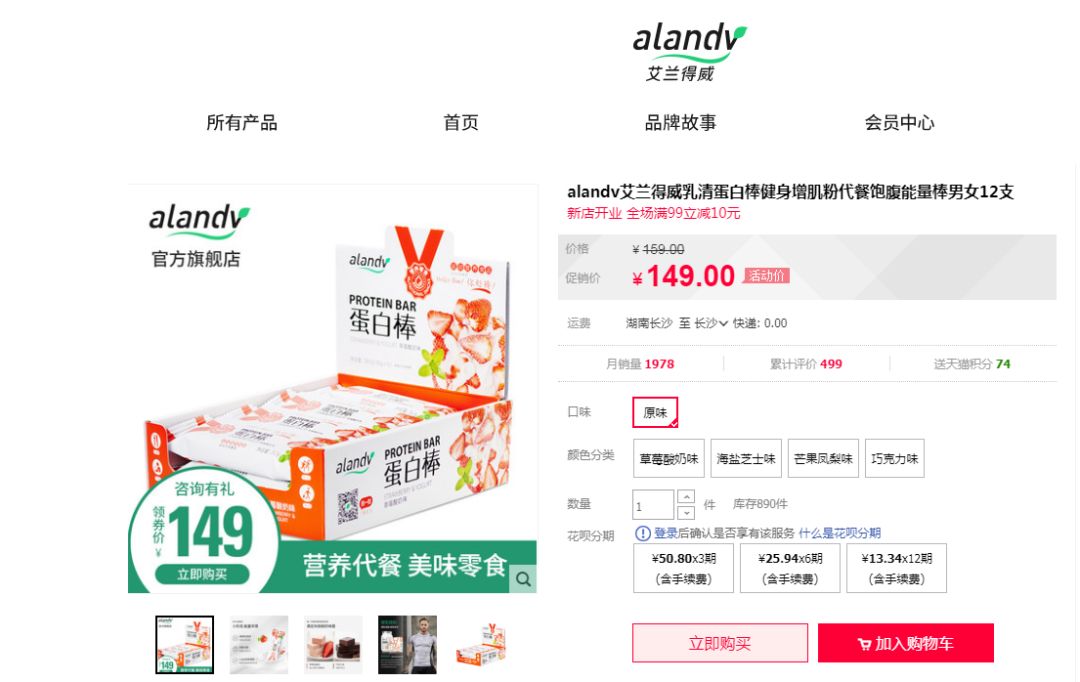The width and height of the screenshot is (1080, 682).
Task: Click the quantity input field
Action: tap(653, 505)
